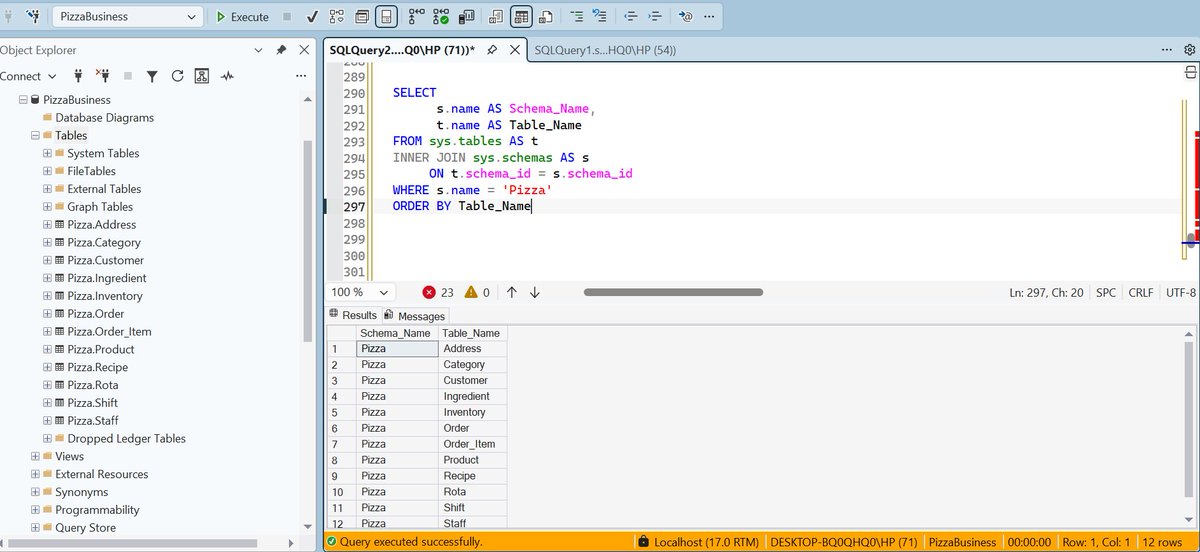Click Comment out selected lines icon

tap(576, 17)
